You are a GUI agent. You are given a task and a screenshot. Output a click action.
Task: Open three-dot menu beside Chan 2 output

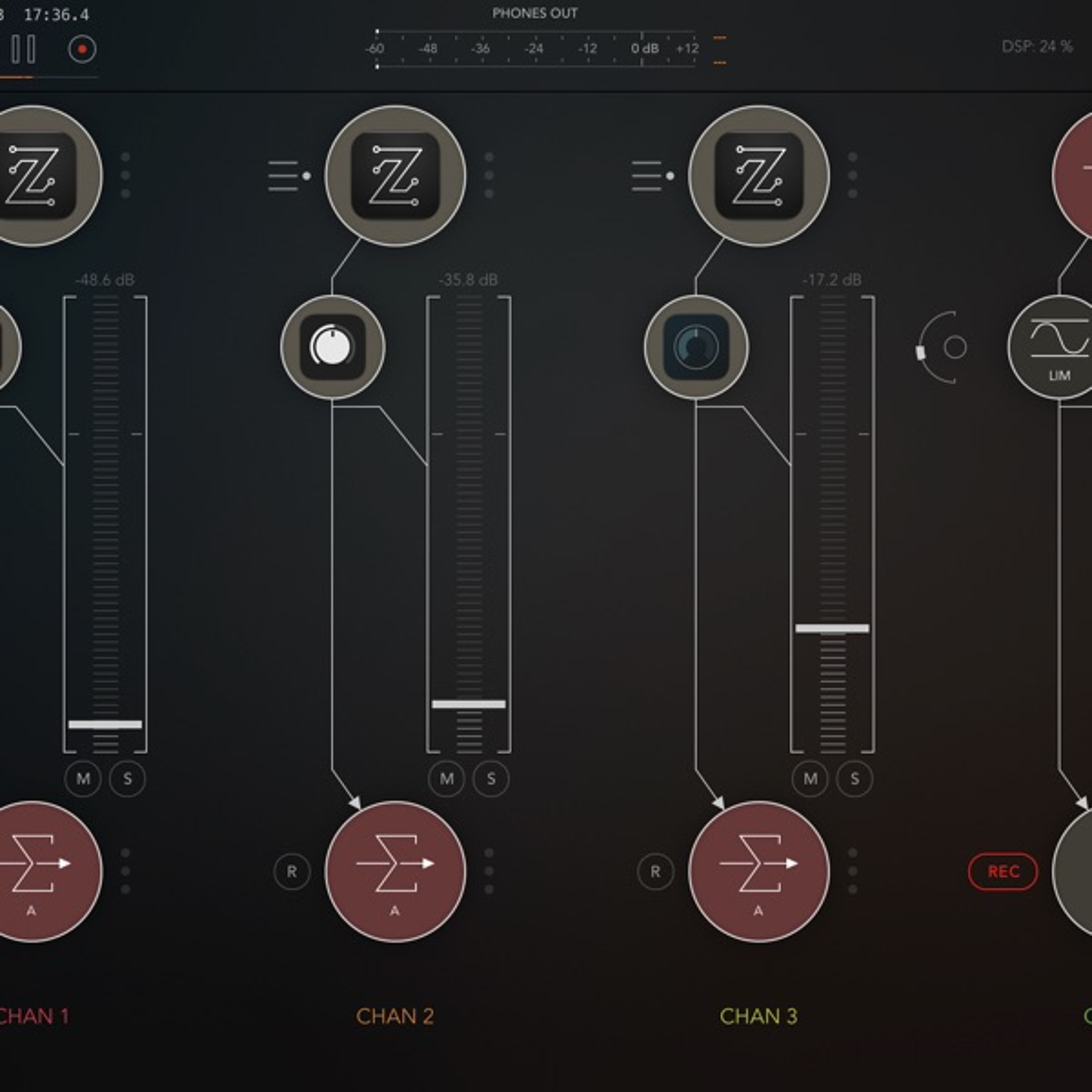point(489,871)
